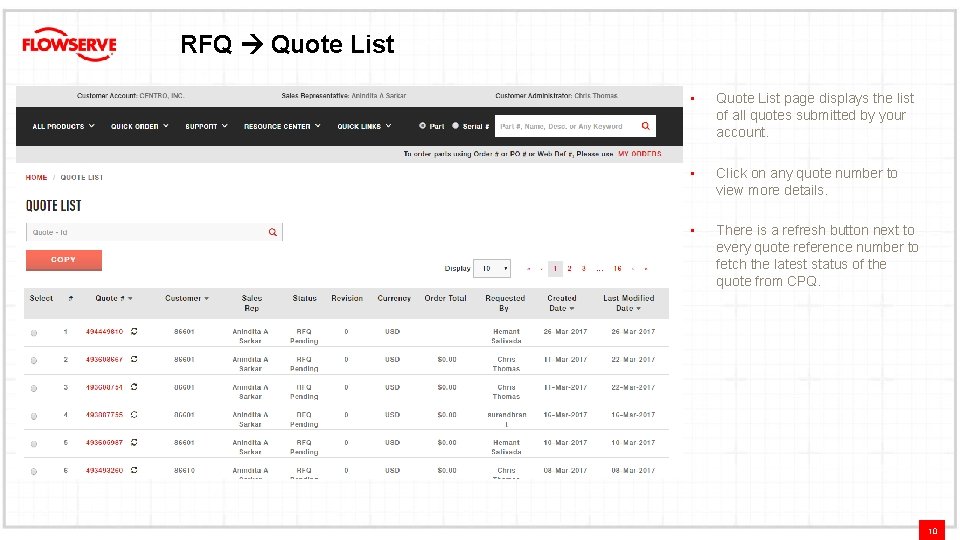
Task: Select radio for quote row 1
Action: coord(34,333)
